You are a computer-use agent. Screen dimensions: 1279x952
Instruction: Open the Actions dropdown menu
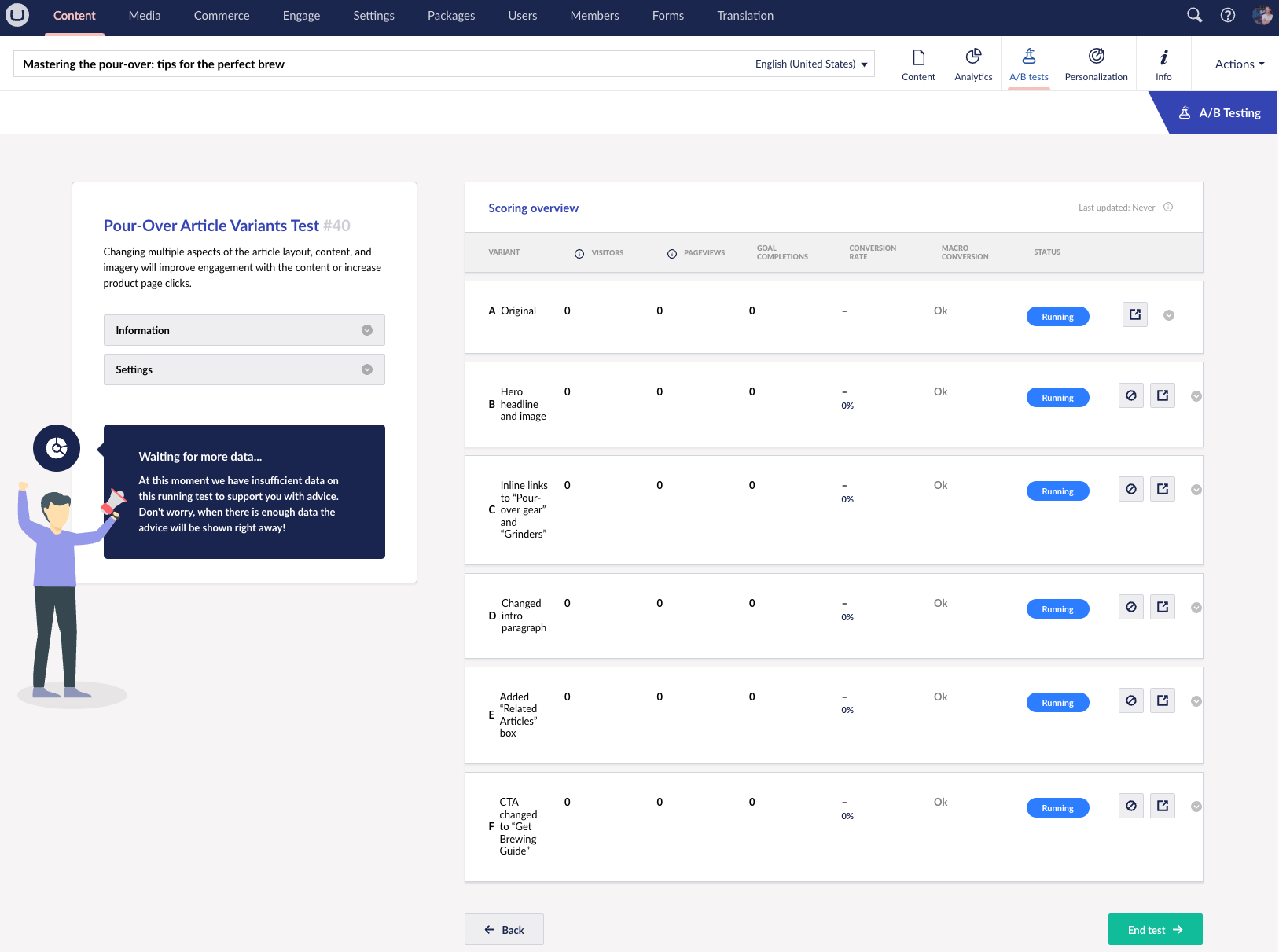[x=1239, y=64]
